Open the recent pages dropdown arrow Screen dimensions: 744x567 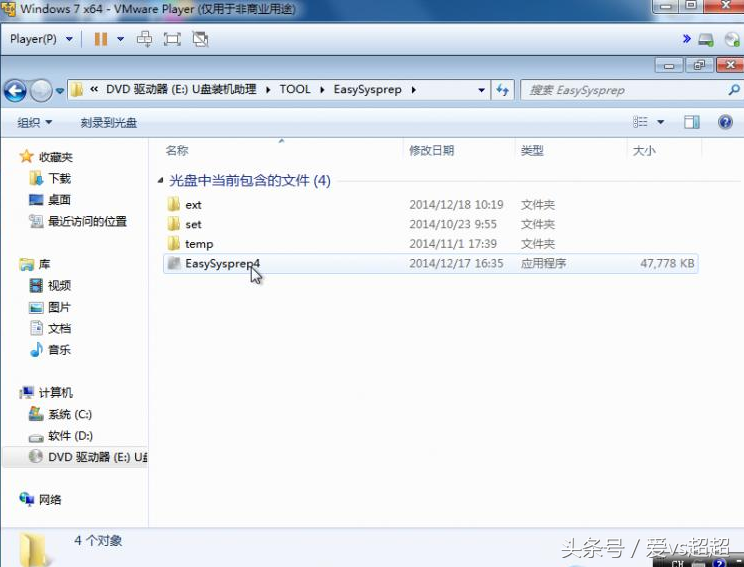(60, 90)
